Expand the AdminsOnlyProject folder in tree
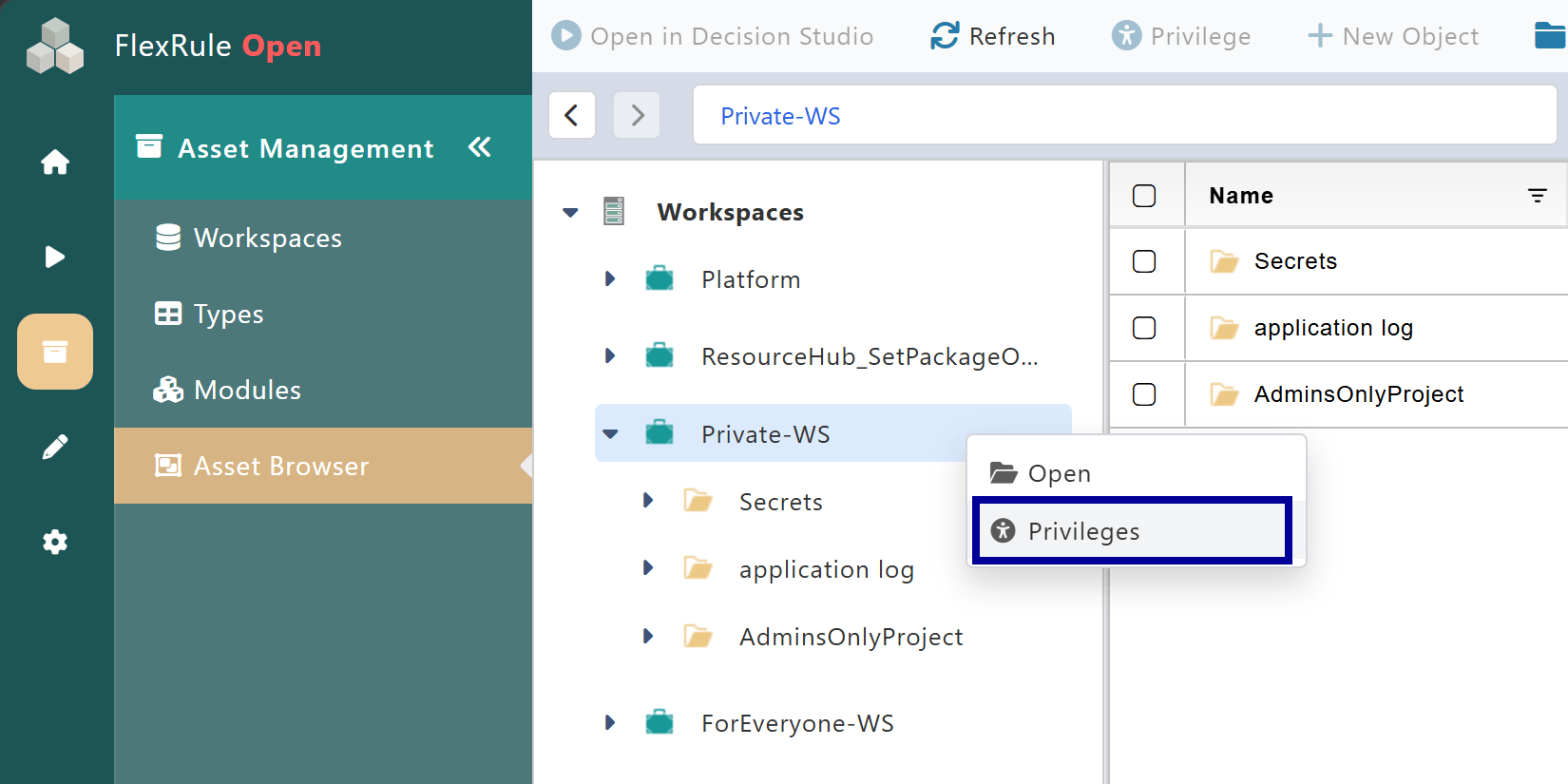The height and width of the screenshot is (784, 1568). 648,636
